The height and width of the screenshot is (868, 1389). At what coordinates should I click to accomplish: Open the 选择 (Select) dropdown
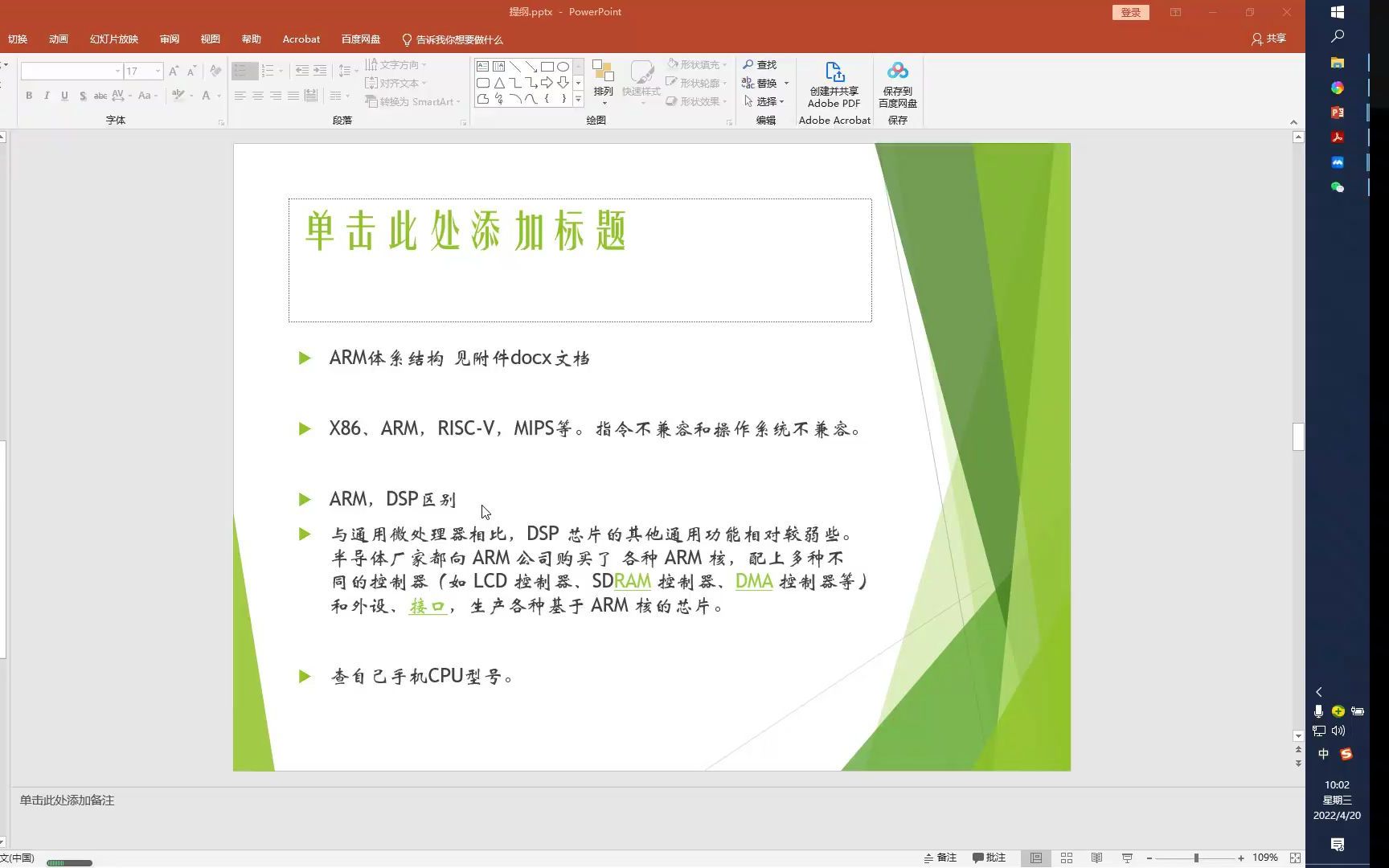pos(764,101)
